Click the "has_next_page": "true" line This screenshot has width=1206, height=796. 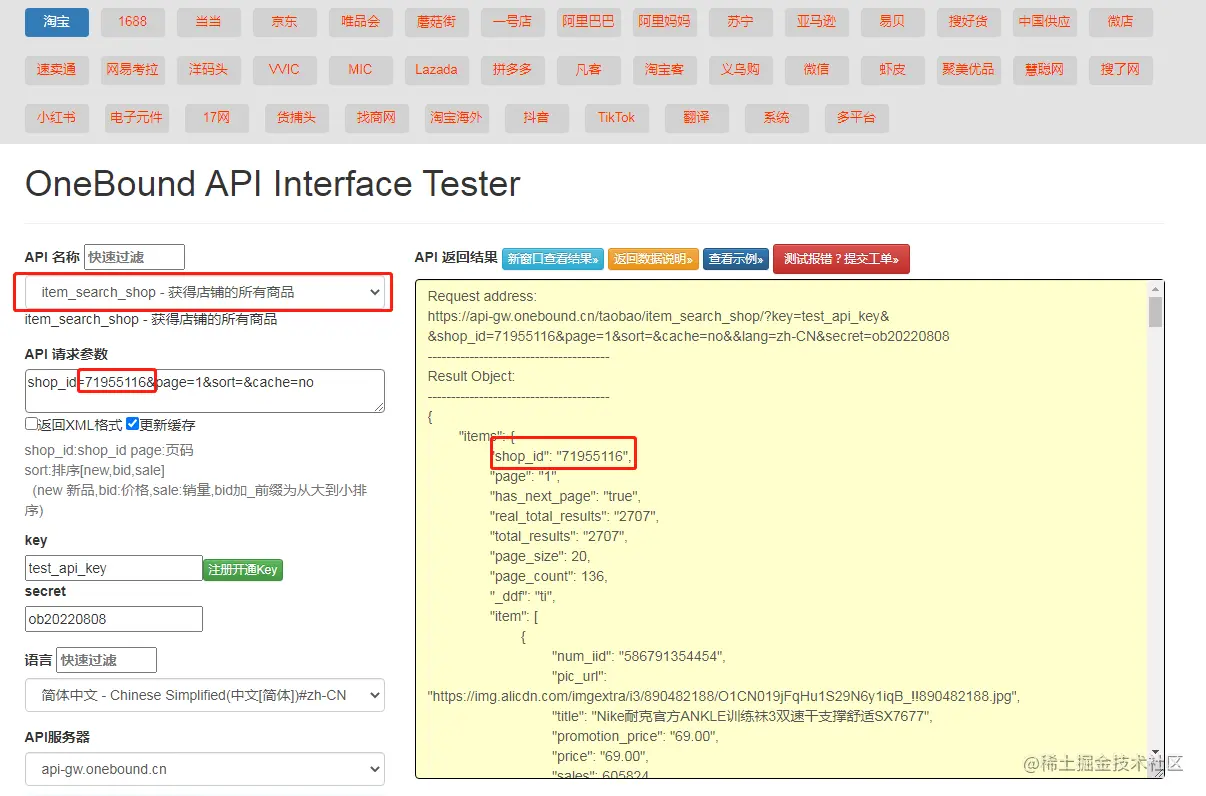coord(565,496)
